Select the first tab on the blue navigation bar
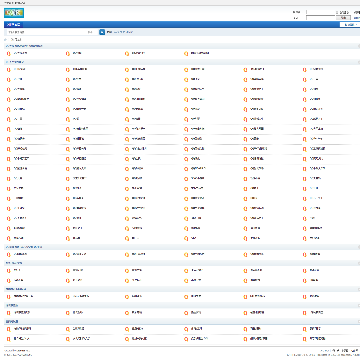The width and height of the screenshot is (360, 360). (x=13, y=25)
